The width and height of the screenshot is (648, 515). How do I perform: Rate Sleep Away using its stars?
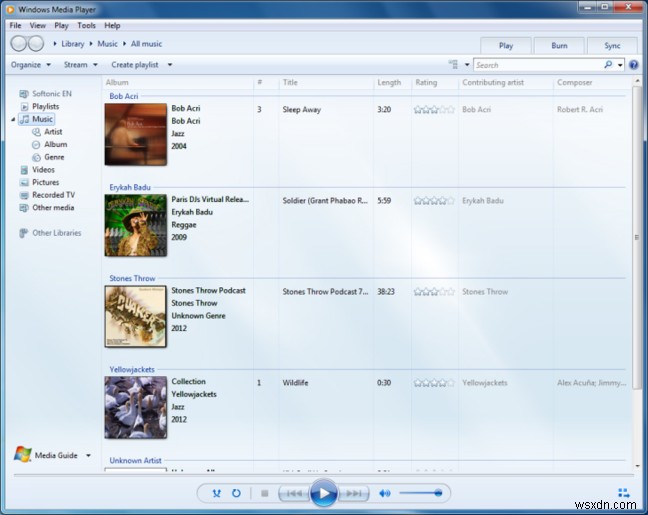pyautogui.click(x=434, y=110)
